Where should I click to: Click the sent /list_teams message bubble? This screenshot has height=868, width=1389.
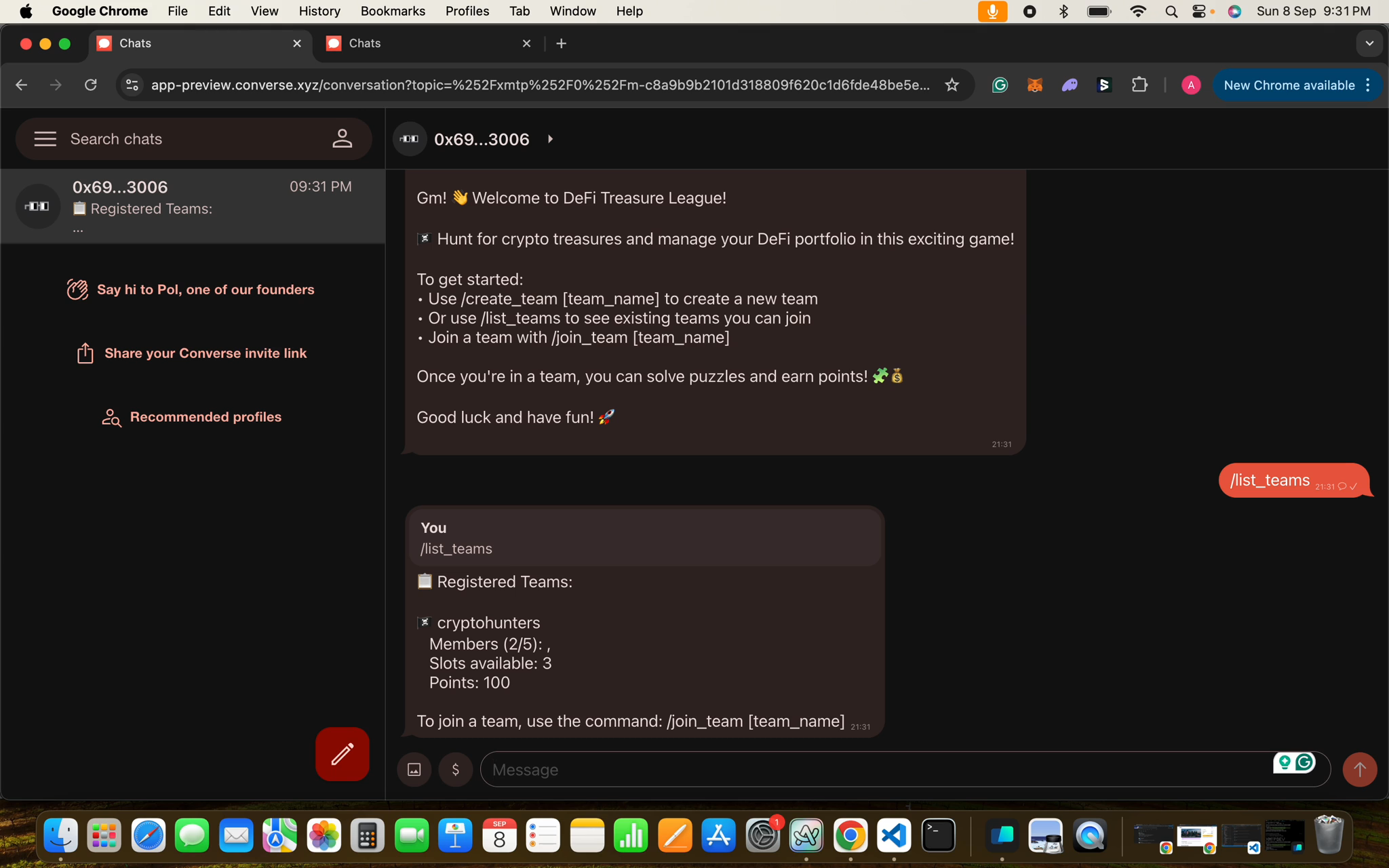pyautogui.click(x=1294, y=481)
